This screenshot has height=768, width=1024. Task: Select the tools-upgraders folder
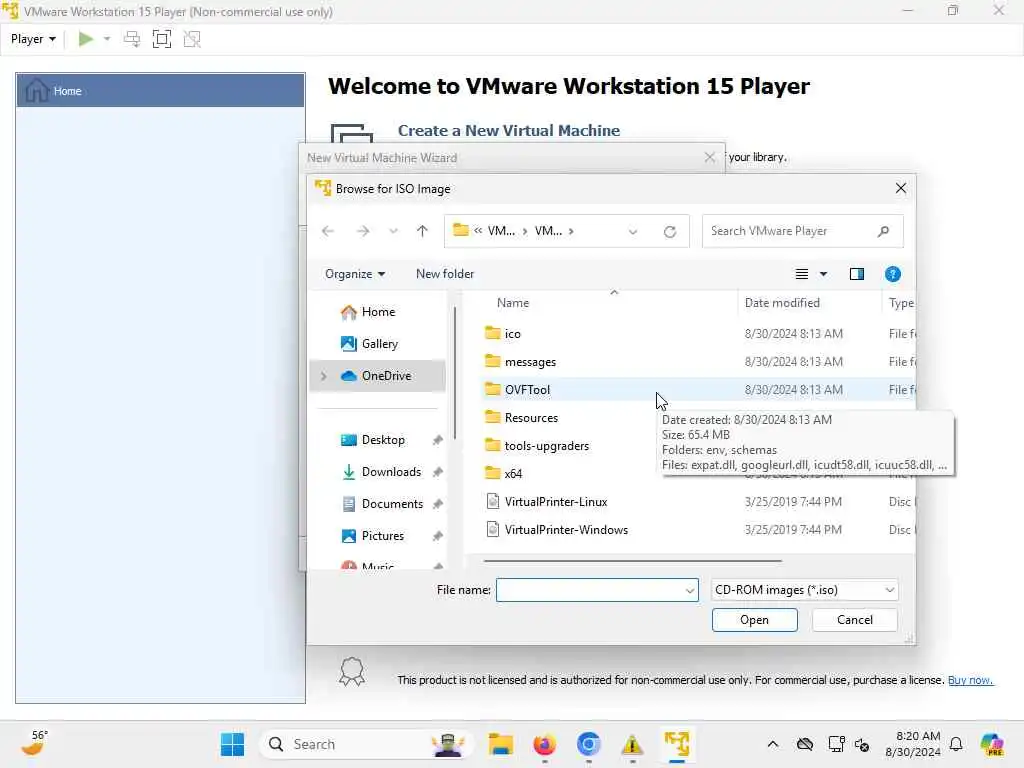point(547,446)
